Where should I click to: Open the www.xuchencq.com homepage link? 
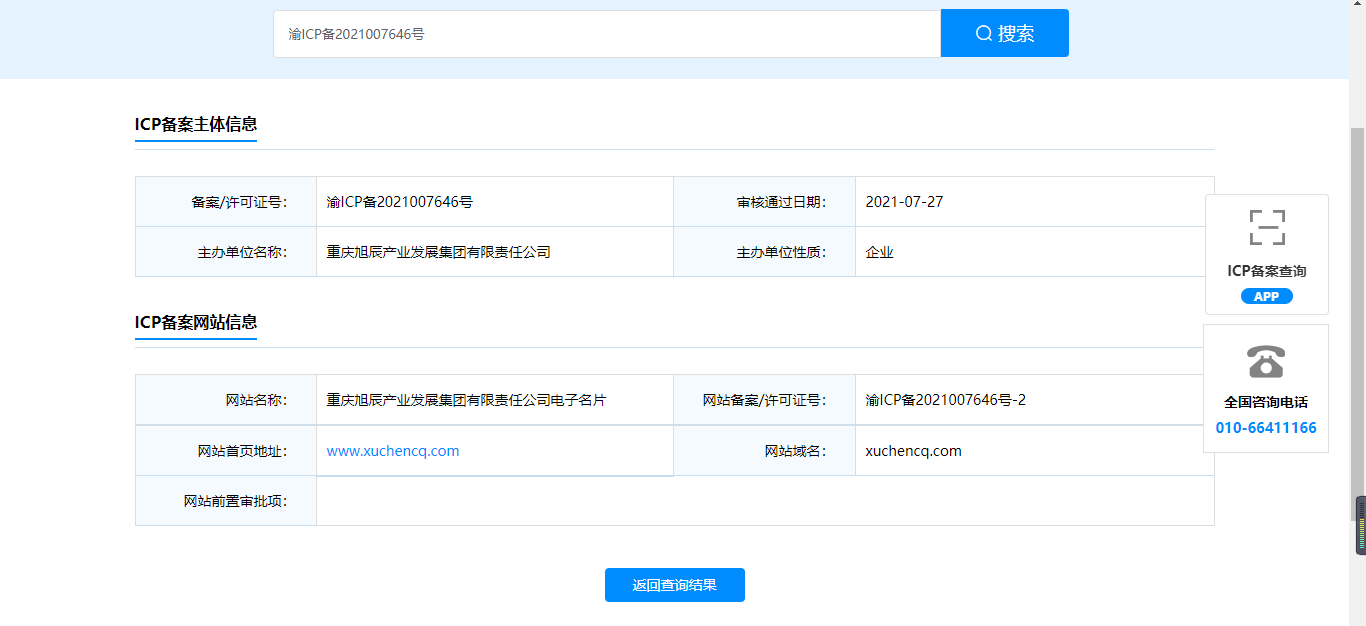393,451
